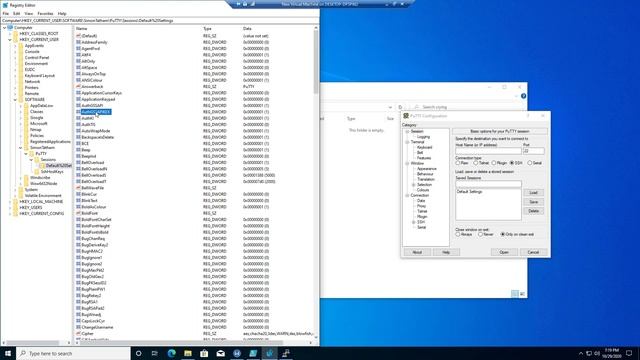Select Raw connection type in PuTTY
640x360 pixels.
point(458,163)
